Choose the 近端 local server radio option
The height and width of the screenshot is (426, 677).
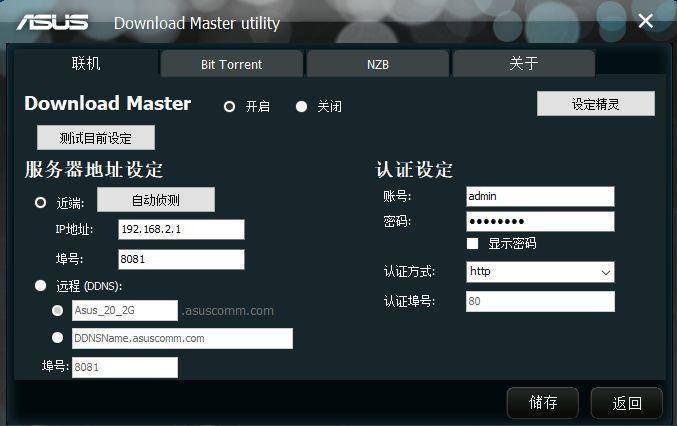41,202
